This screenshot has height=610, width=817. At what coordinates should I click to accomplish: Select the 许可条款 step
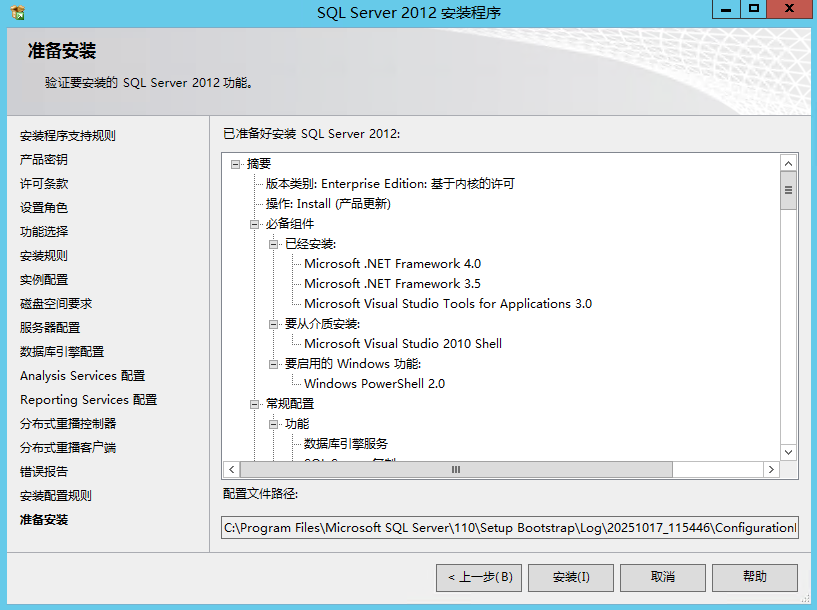click(x=44, y=184)
